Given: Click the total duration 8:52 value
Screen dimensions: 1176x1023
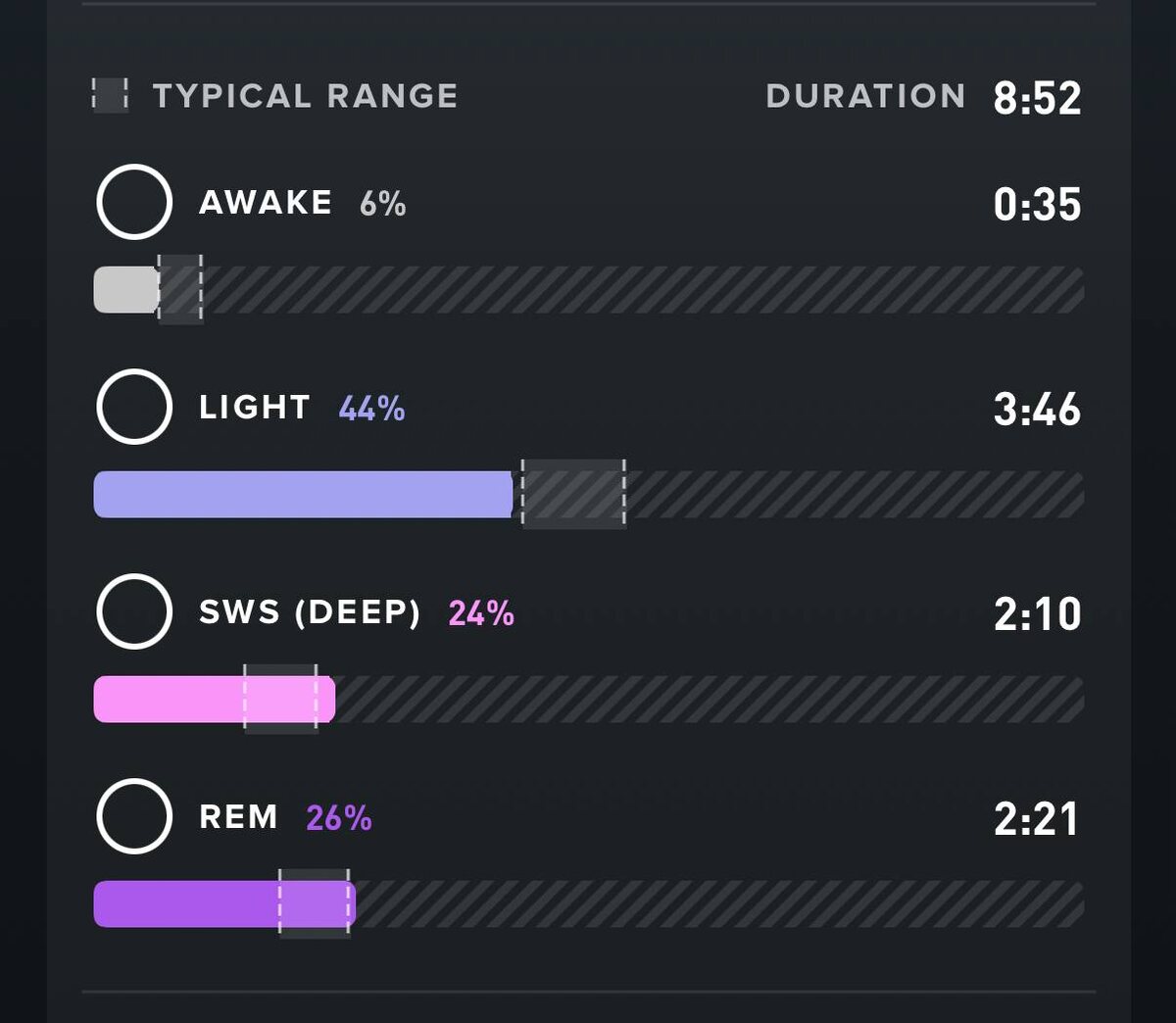Looking at the screenshot, I should [x=1037, y=98].
